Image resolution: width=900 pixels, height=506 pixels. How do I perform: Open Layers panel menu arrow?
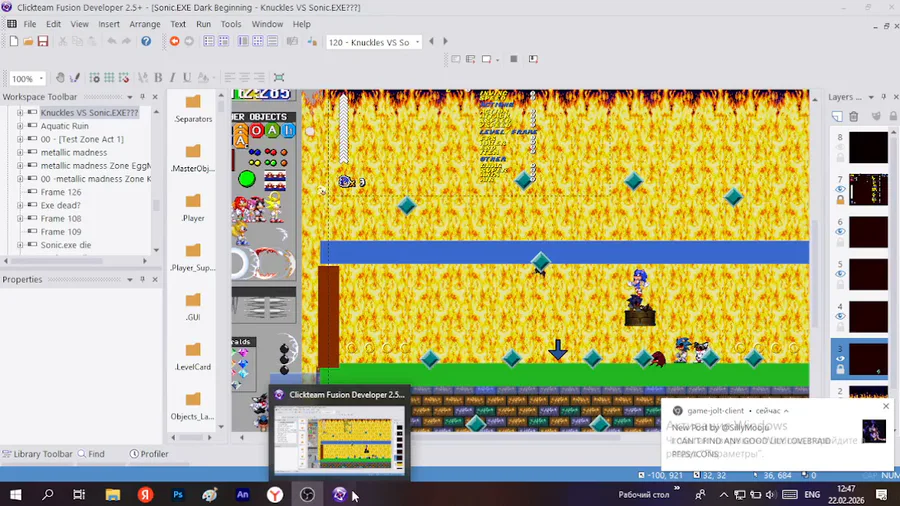click(x=871, y=97)
